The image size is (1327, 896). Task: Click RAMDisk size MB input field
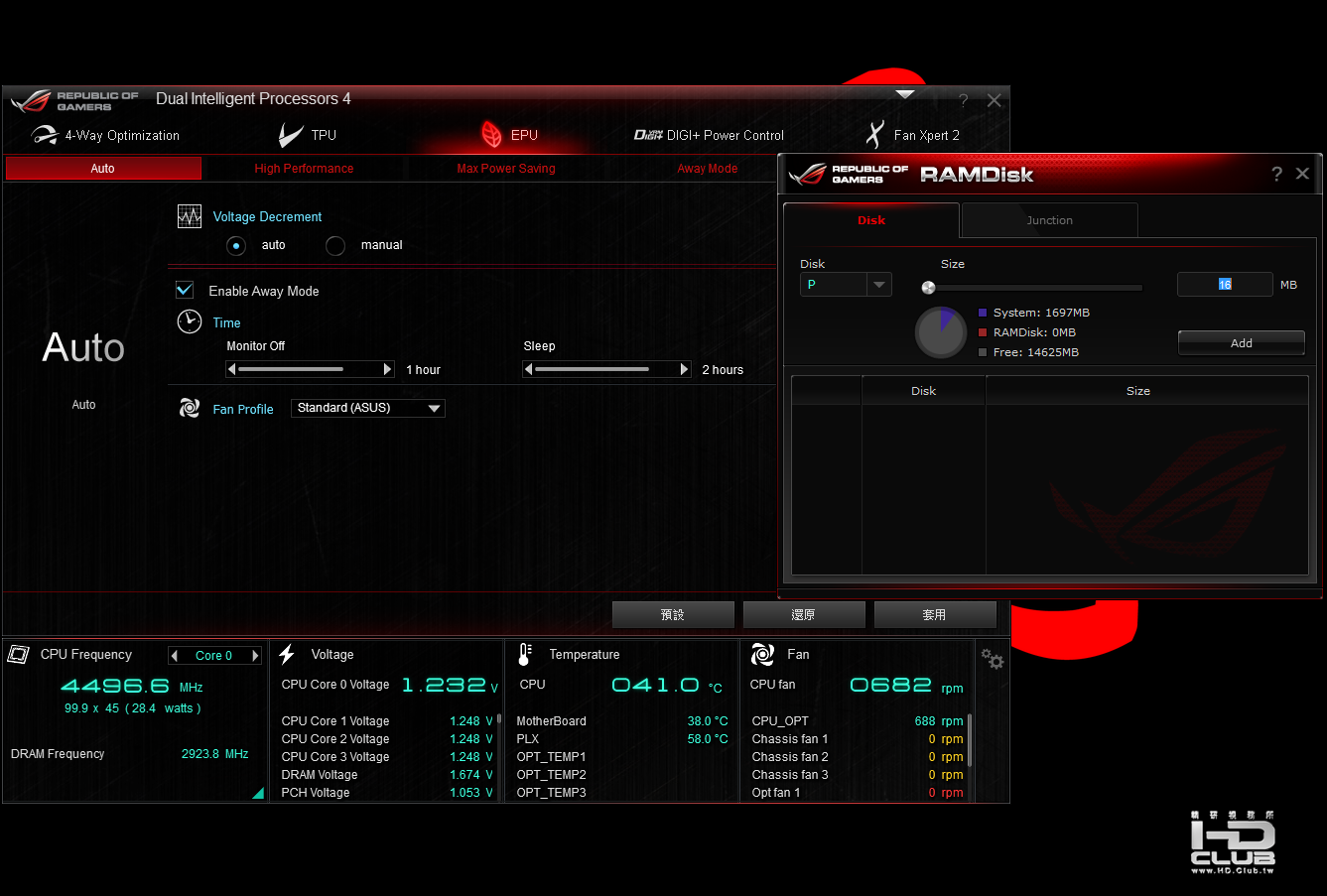pos(1225,285)
